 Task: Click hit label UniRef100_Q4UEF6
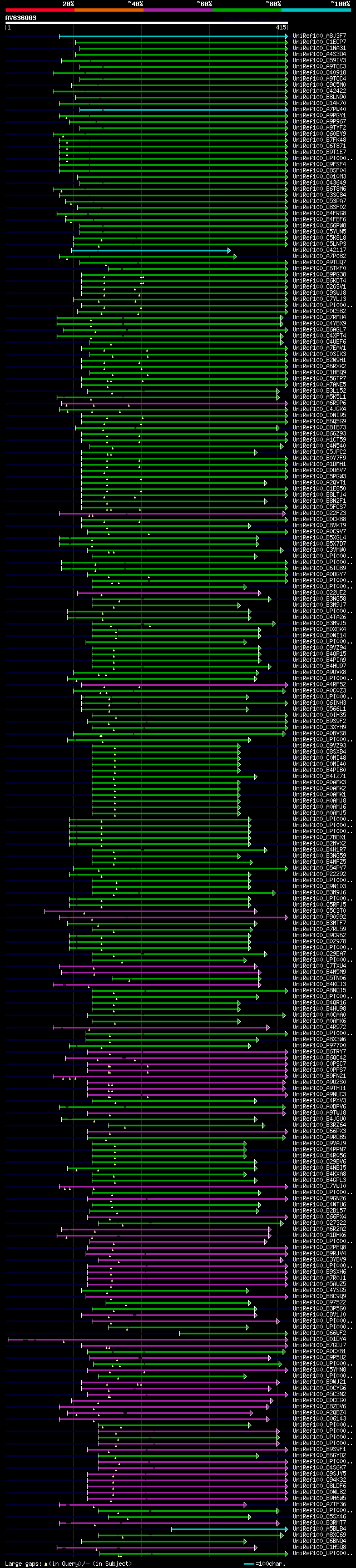coord(319,342)
